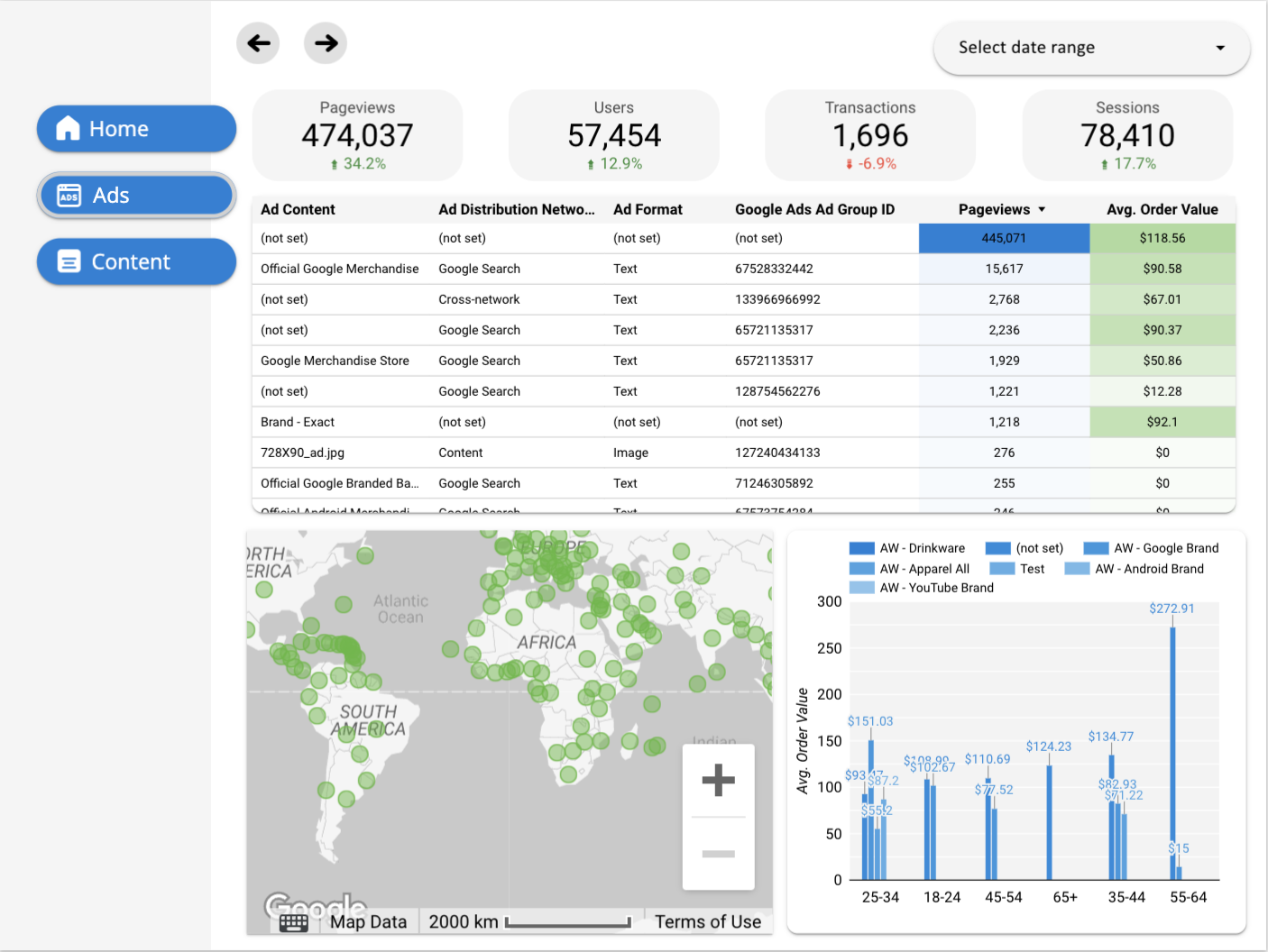
Task: Toggle AW - Google Brand legend swatch
Action: point(1096,548)
